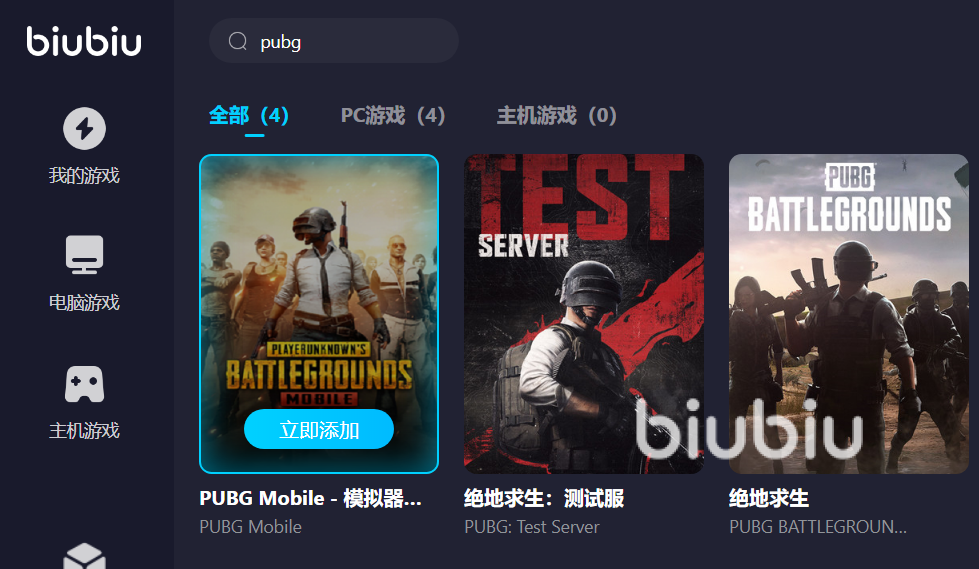Click the search magnifier icon
979x569 pixels.
[238, 41]
